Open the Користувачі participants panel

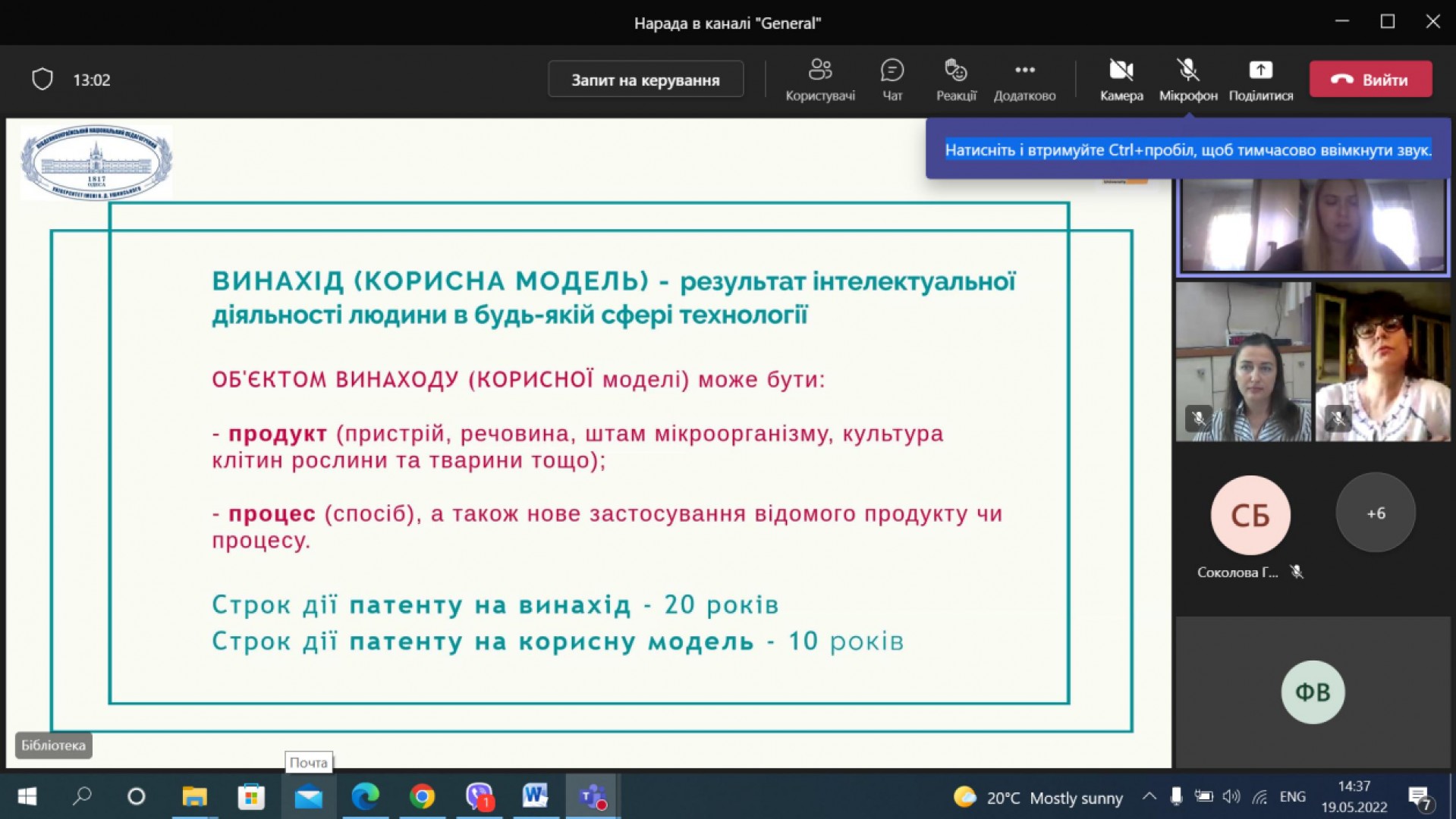[819, 79]
